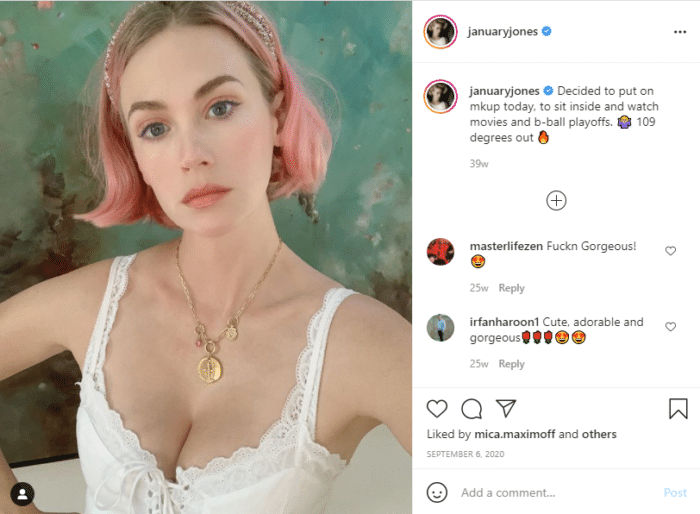Open the three-dot more options menu
The image size is (700, 514).
[679, 32]
